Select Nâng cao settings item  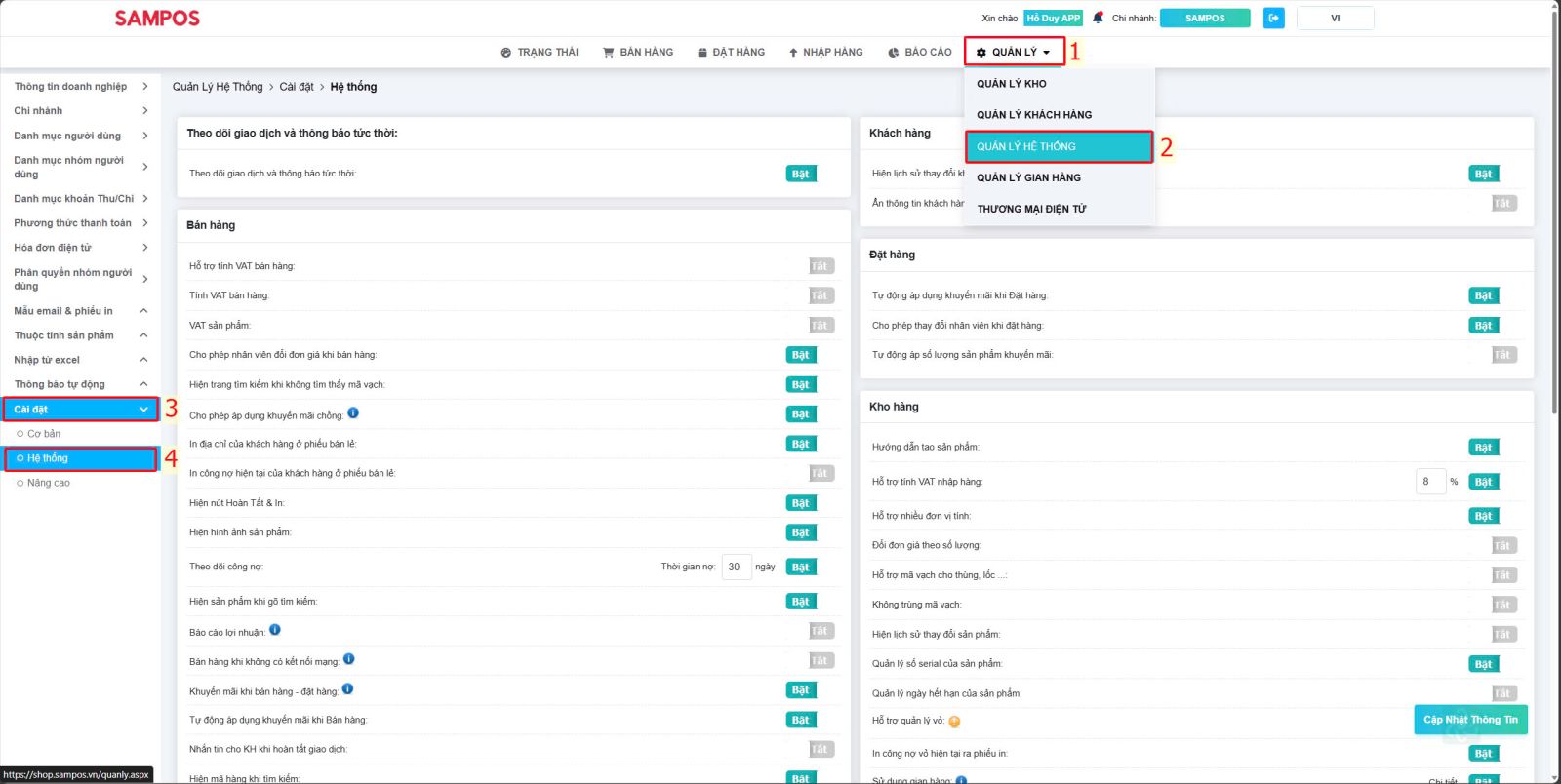click(x=49, y=483)
